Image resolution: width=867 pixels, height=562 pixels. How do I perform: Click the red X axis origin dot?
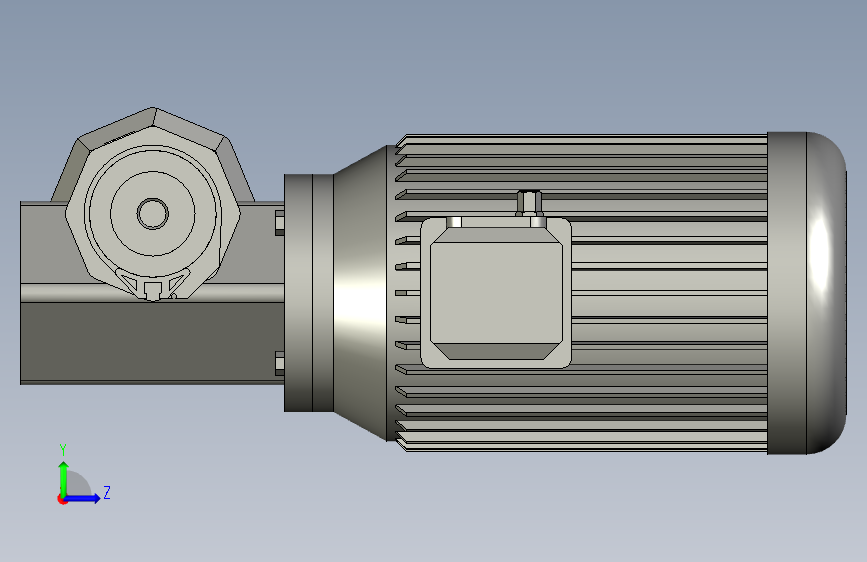pyautogui.click(x=62, y=499)
